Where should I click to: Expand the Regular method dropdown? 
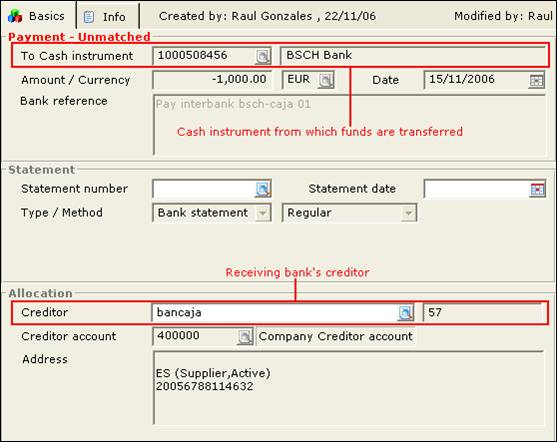409,213
